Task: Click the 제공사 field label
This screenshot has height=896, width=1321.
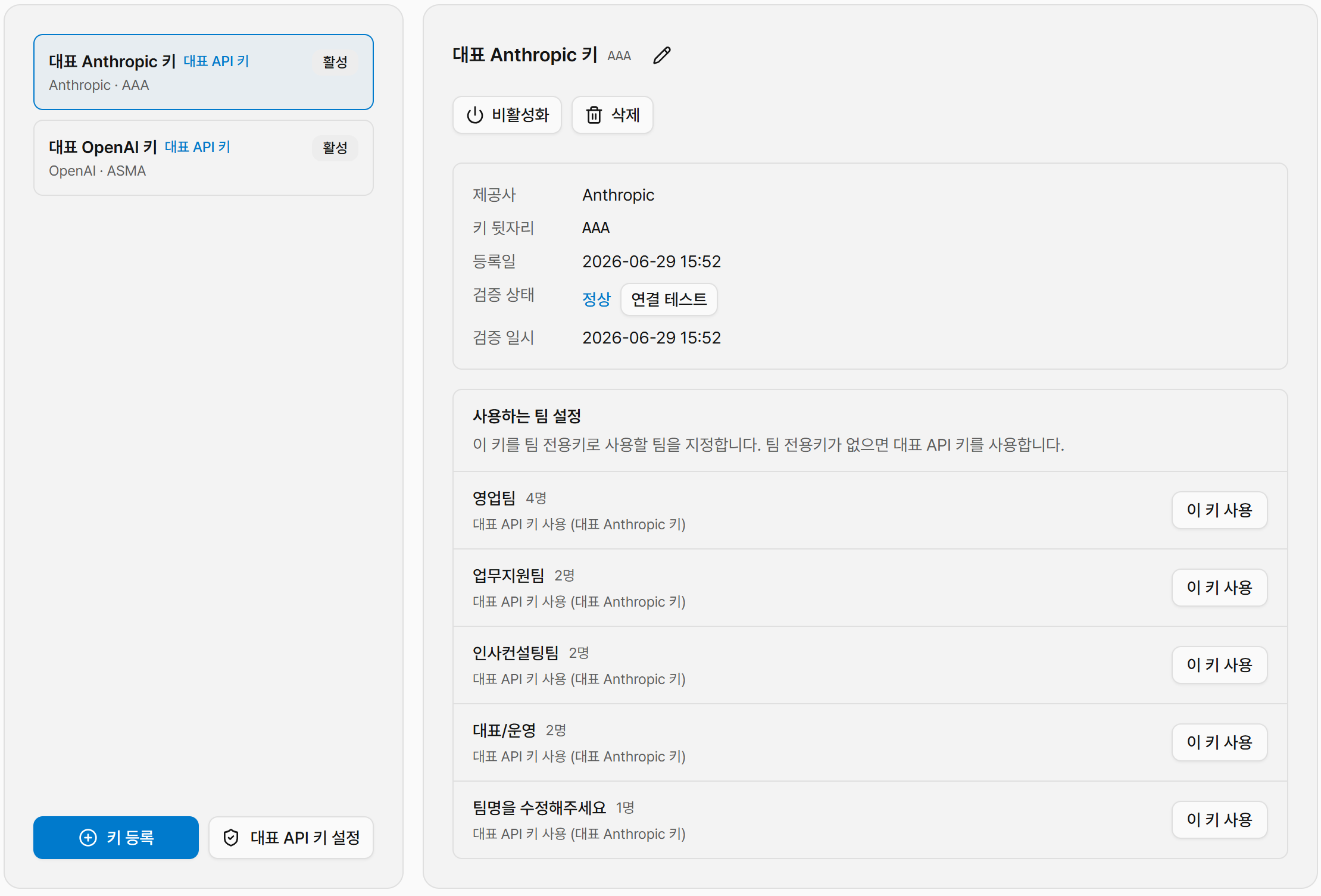Action: click(494, 195)
